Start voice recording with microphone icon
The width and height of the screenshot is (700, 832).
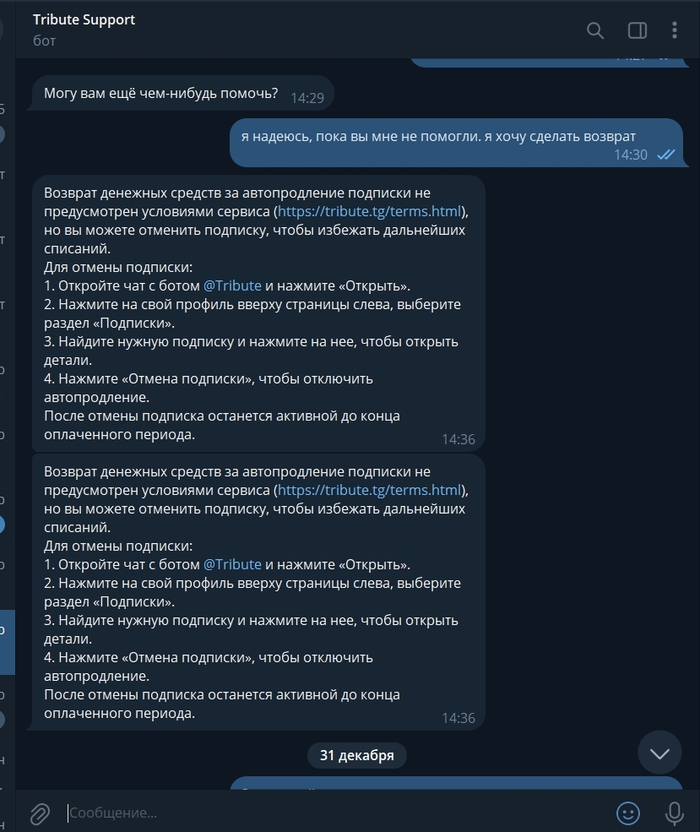[x=674, y=812]
